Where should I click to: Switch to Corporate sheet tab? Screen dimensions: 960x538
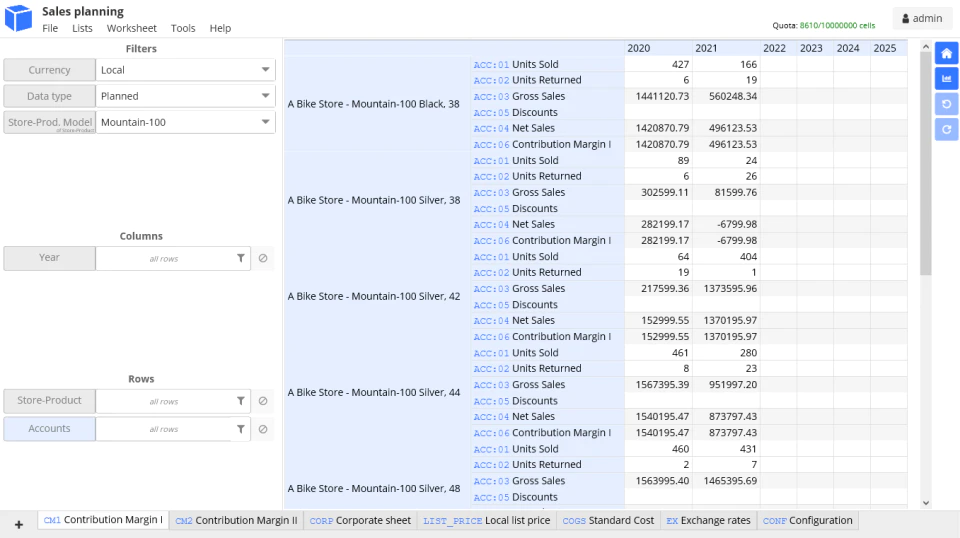(360, 520)
